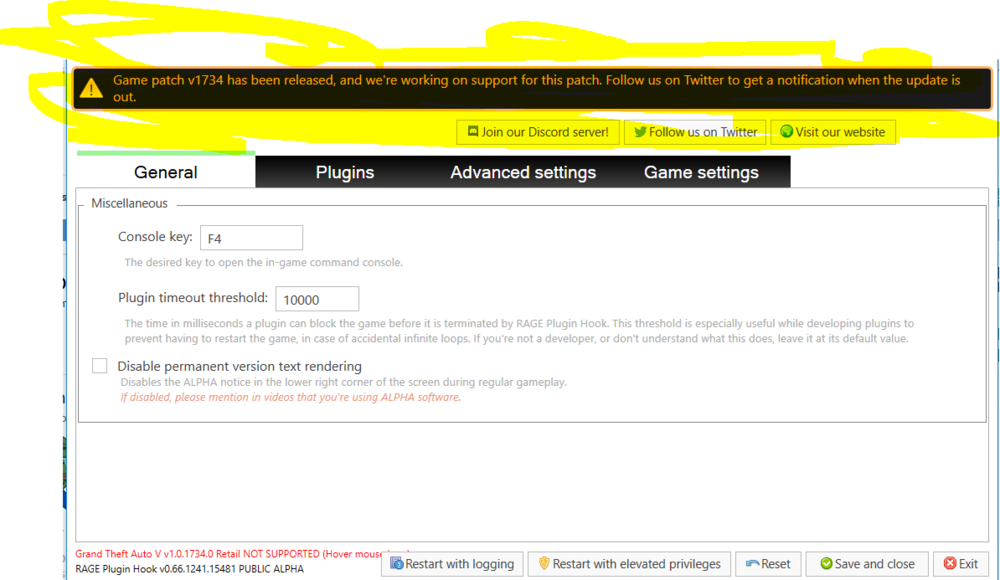Click the Miscellaneous group label
Screen dimensions: 1000x580
point(129,203)
